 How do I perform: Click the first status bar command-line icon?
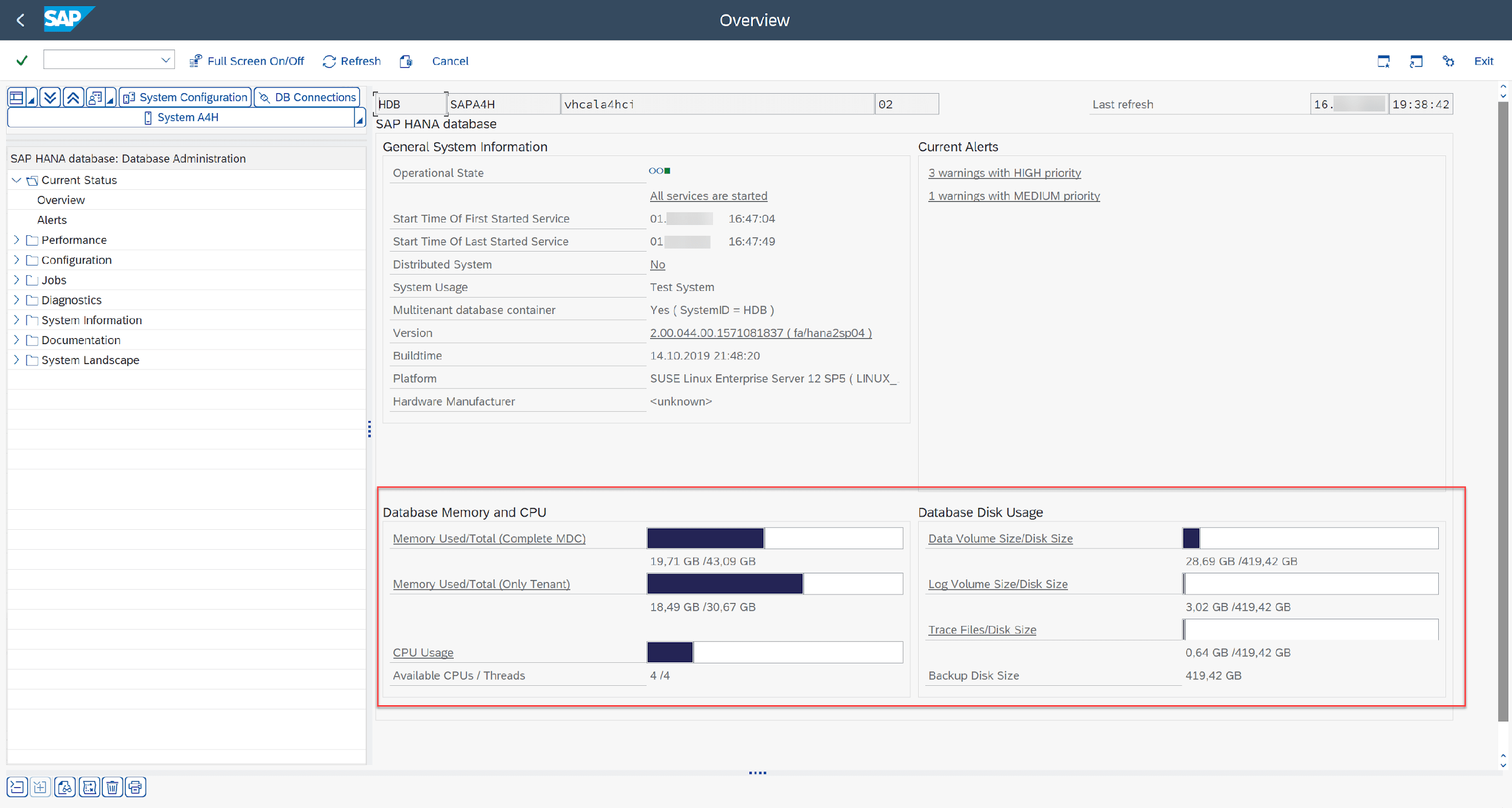click(17, 787)
